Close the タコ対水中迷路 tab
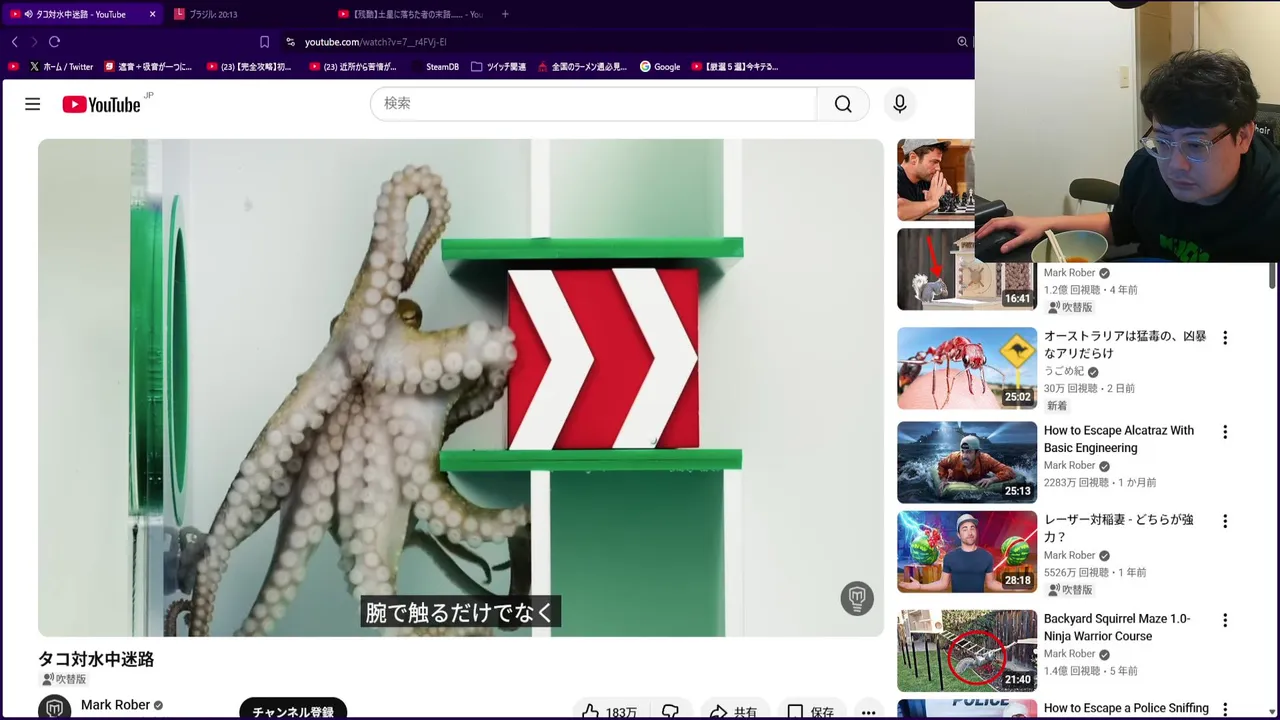Screen dimensions: 1280x720 point(152,14)
